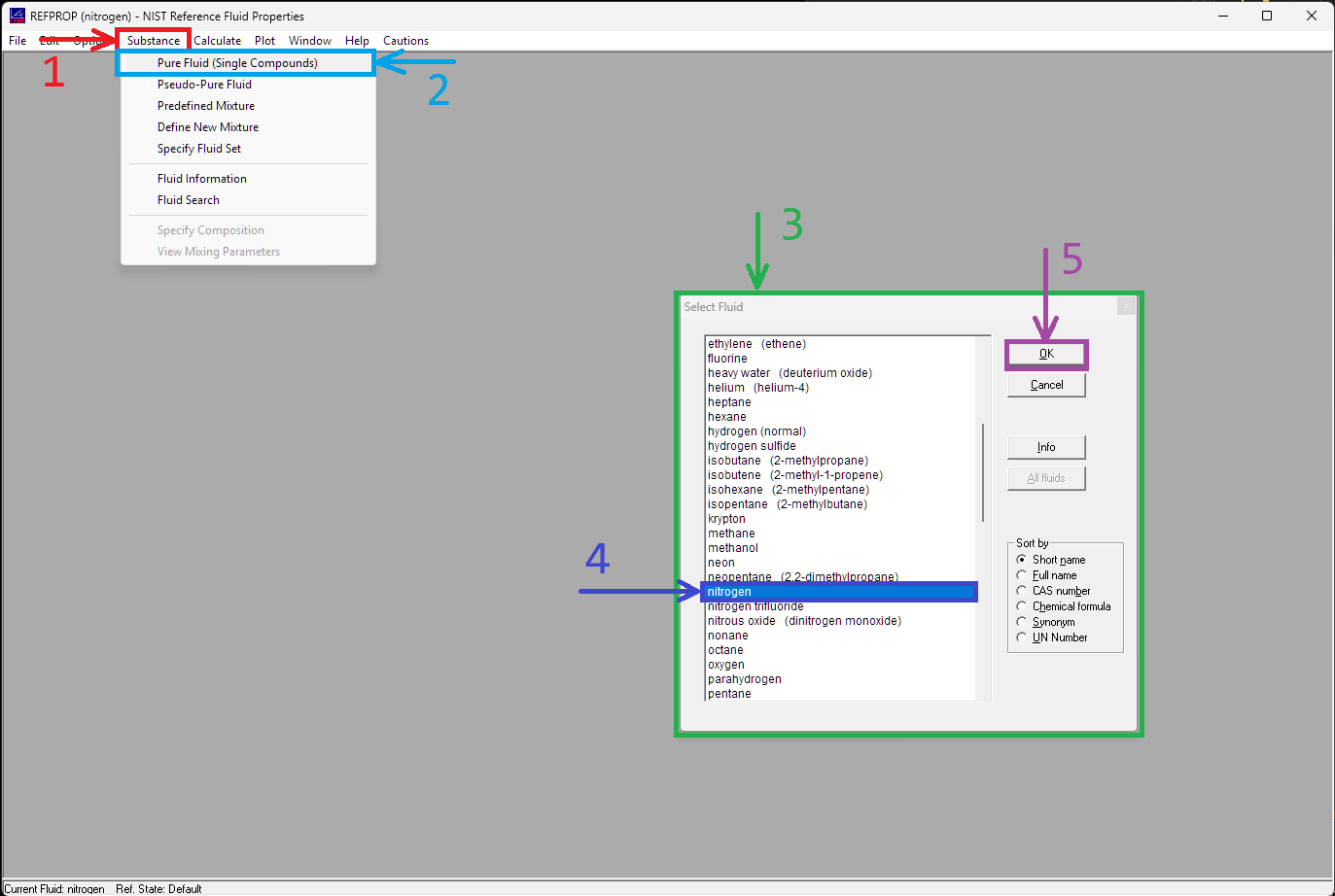
Task: Open Fluid Search from Substance menu
Action: [x=248, y=200]
